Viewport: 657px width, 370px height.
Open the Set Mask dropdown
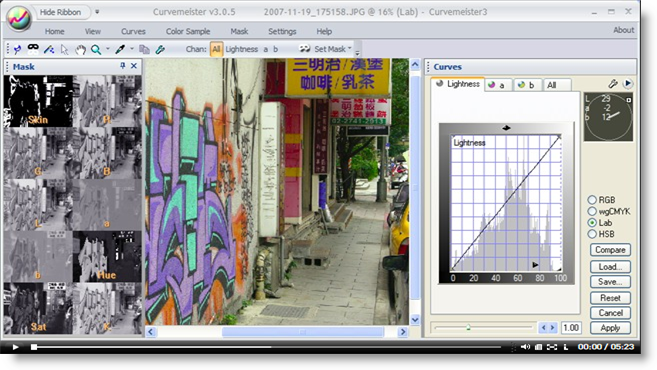coord(326,49)
